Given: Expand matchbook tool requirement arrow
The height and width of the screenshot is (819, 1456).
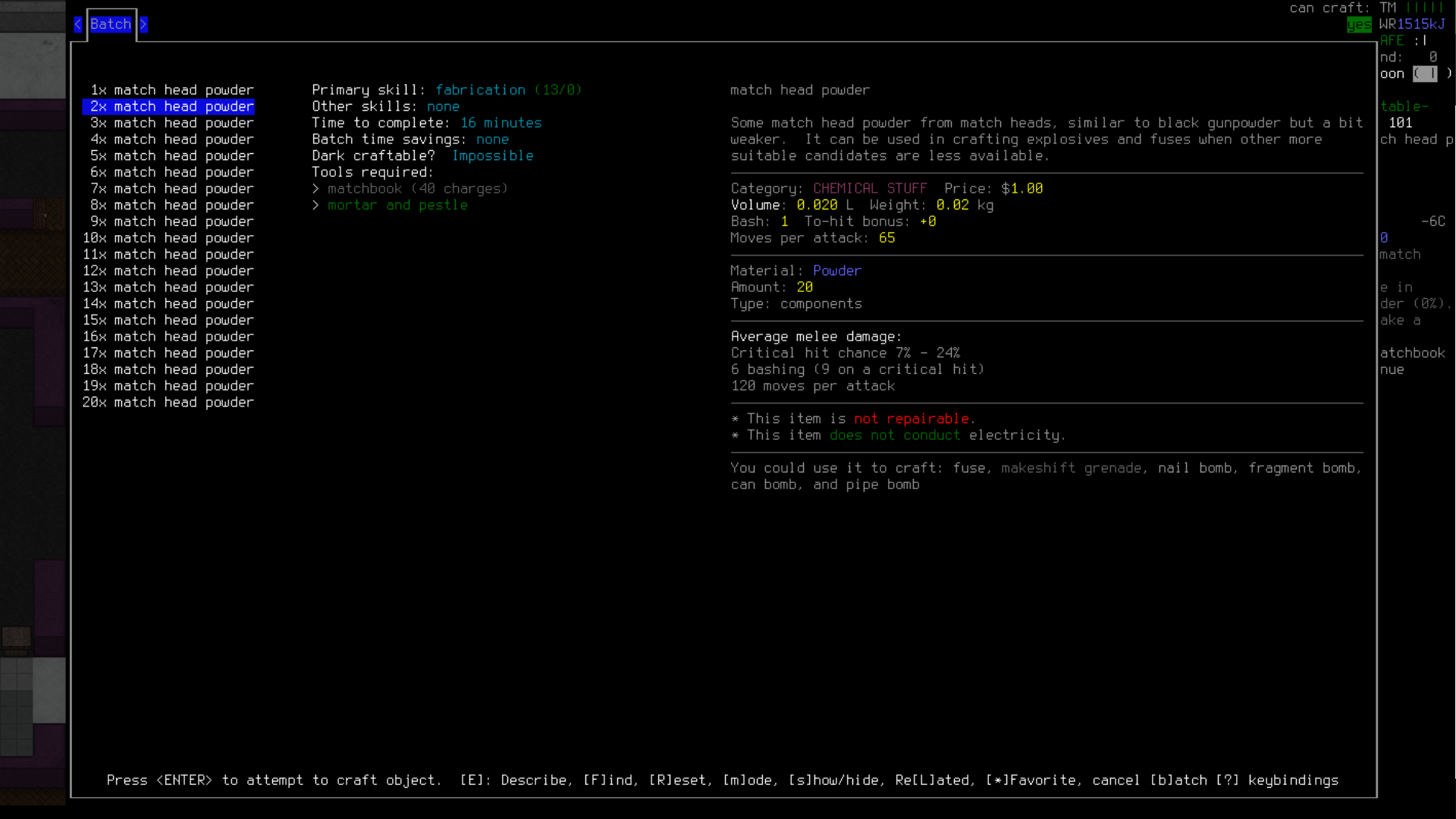Looking at the screenshot, I should [x=315, y=189].
